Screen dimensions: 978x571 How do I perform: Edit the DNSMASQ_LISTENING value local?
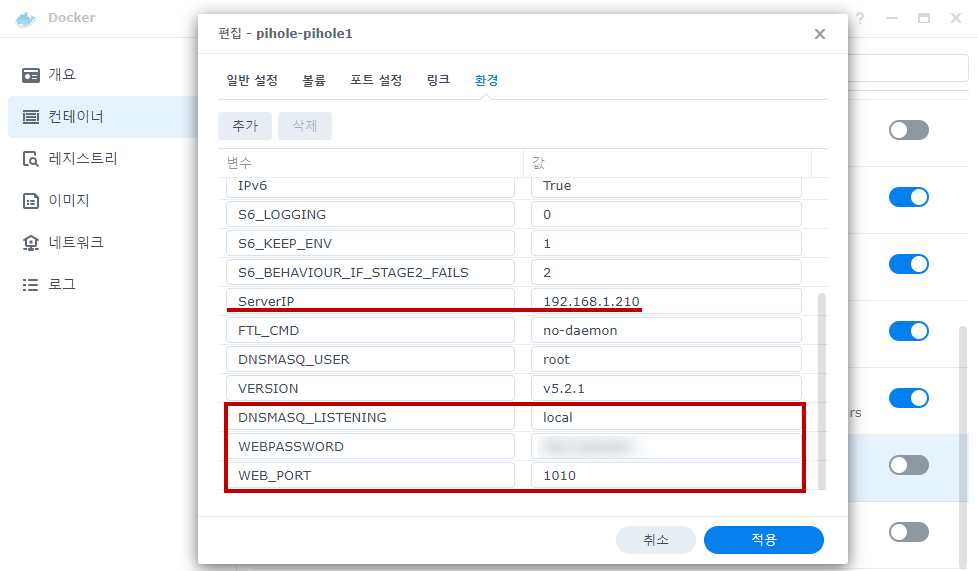666,417
